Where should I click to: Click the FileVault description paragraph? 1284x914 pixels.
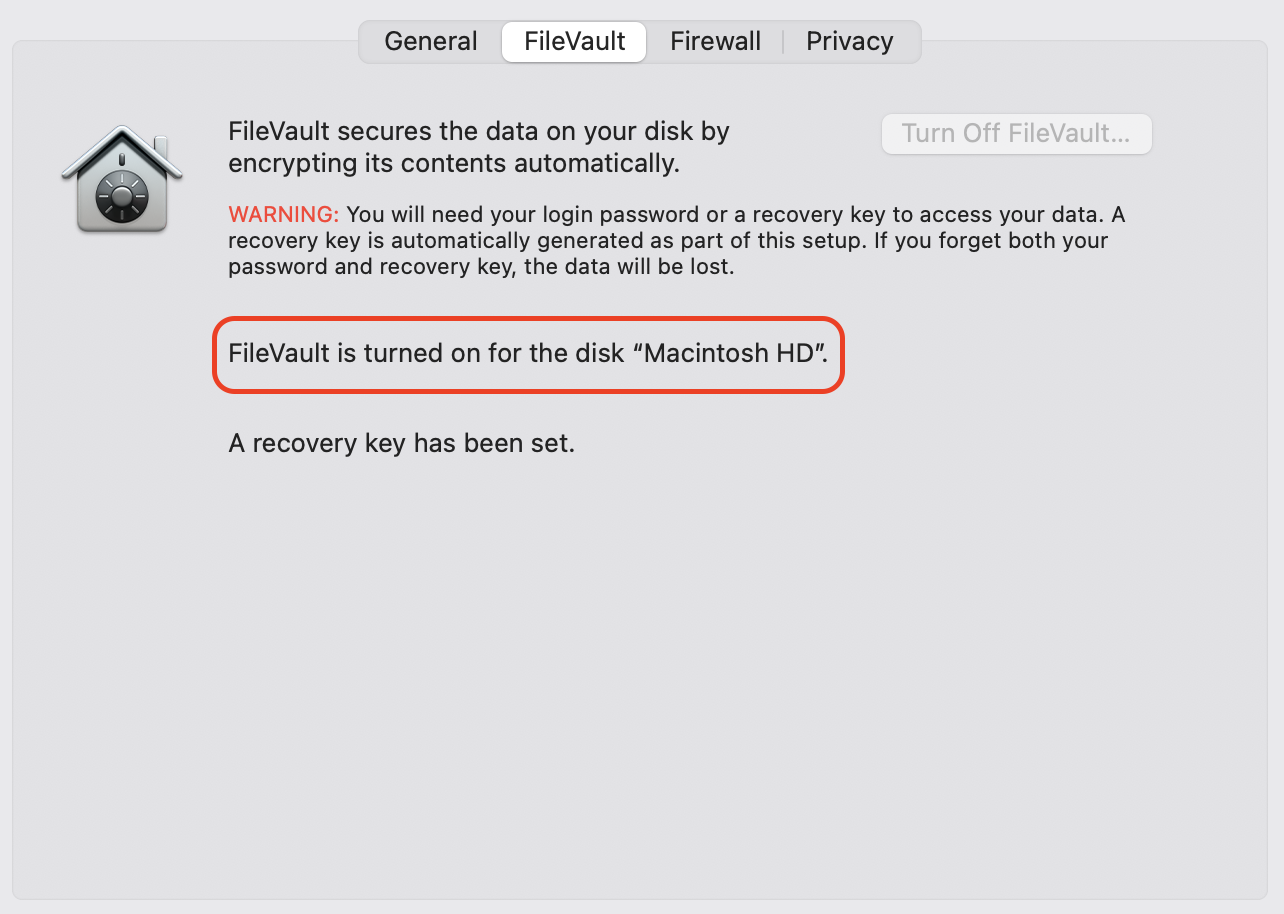pyautogui.click(x=479, y=146)
